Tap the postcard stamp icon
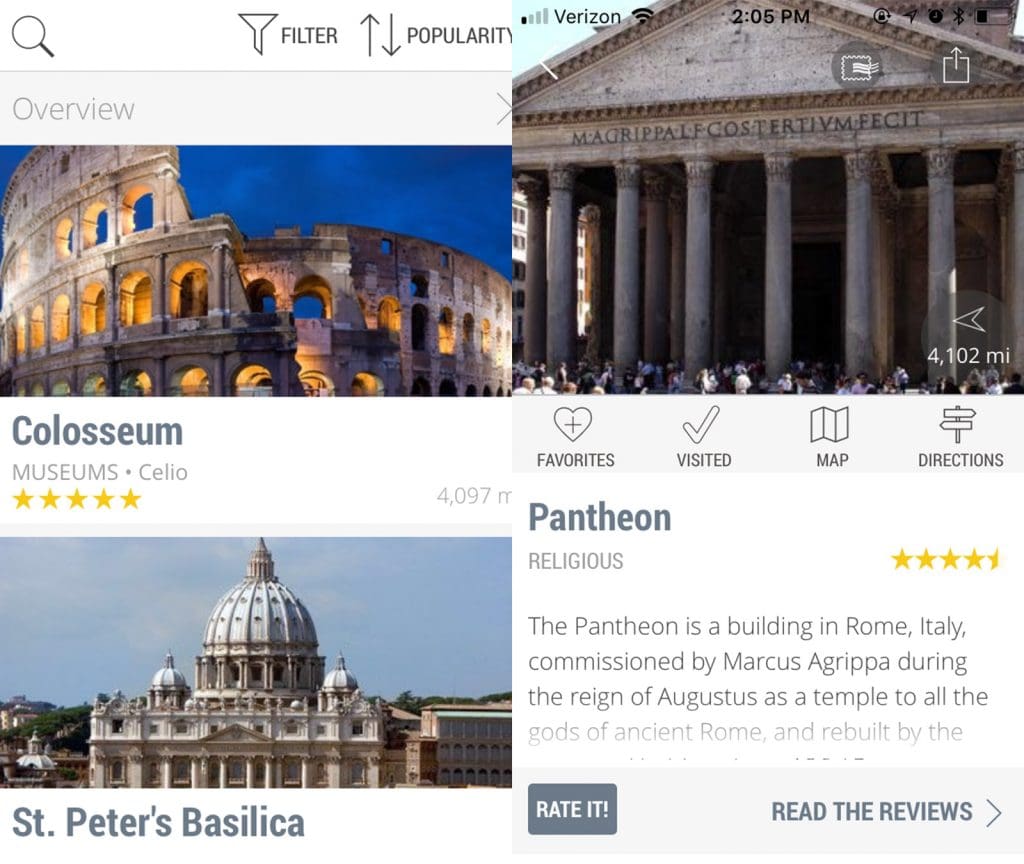The image size is (1024, 864). 857,67
